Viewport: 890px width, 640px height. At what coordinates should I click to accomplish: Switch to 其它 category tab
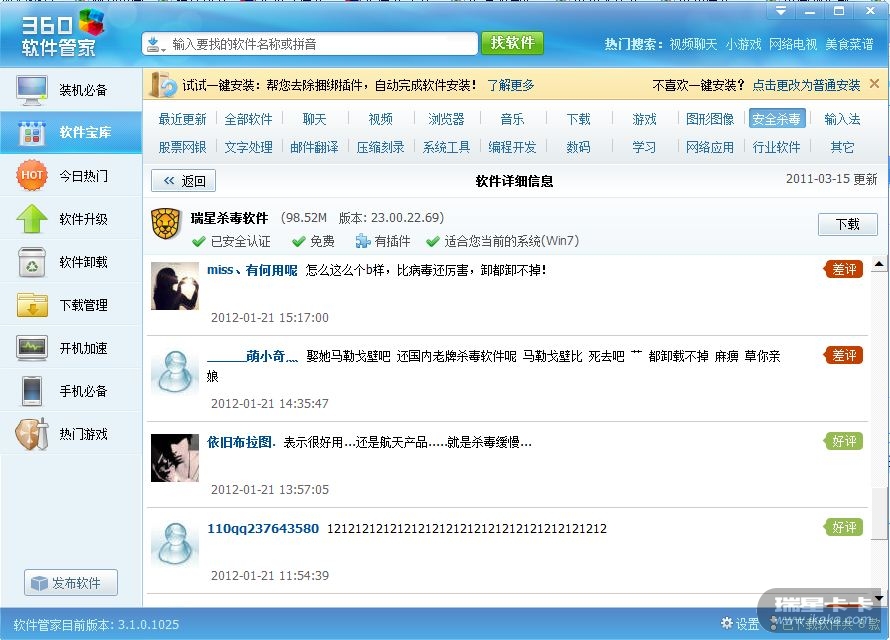pos(842,148)
